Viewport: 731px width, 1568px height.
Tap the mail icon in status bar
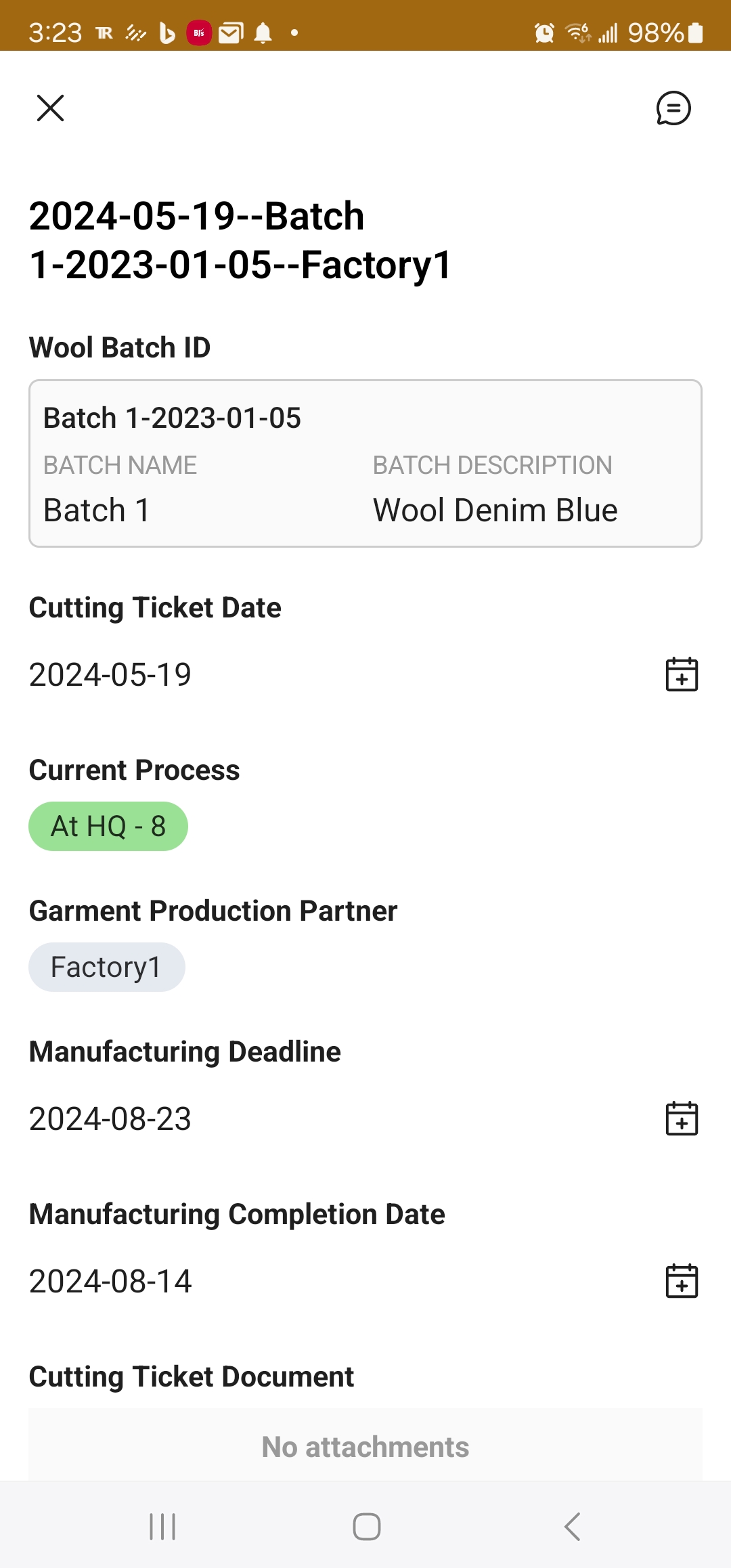(230, 32)
